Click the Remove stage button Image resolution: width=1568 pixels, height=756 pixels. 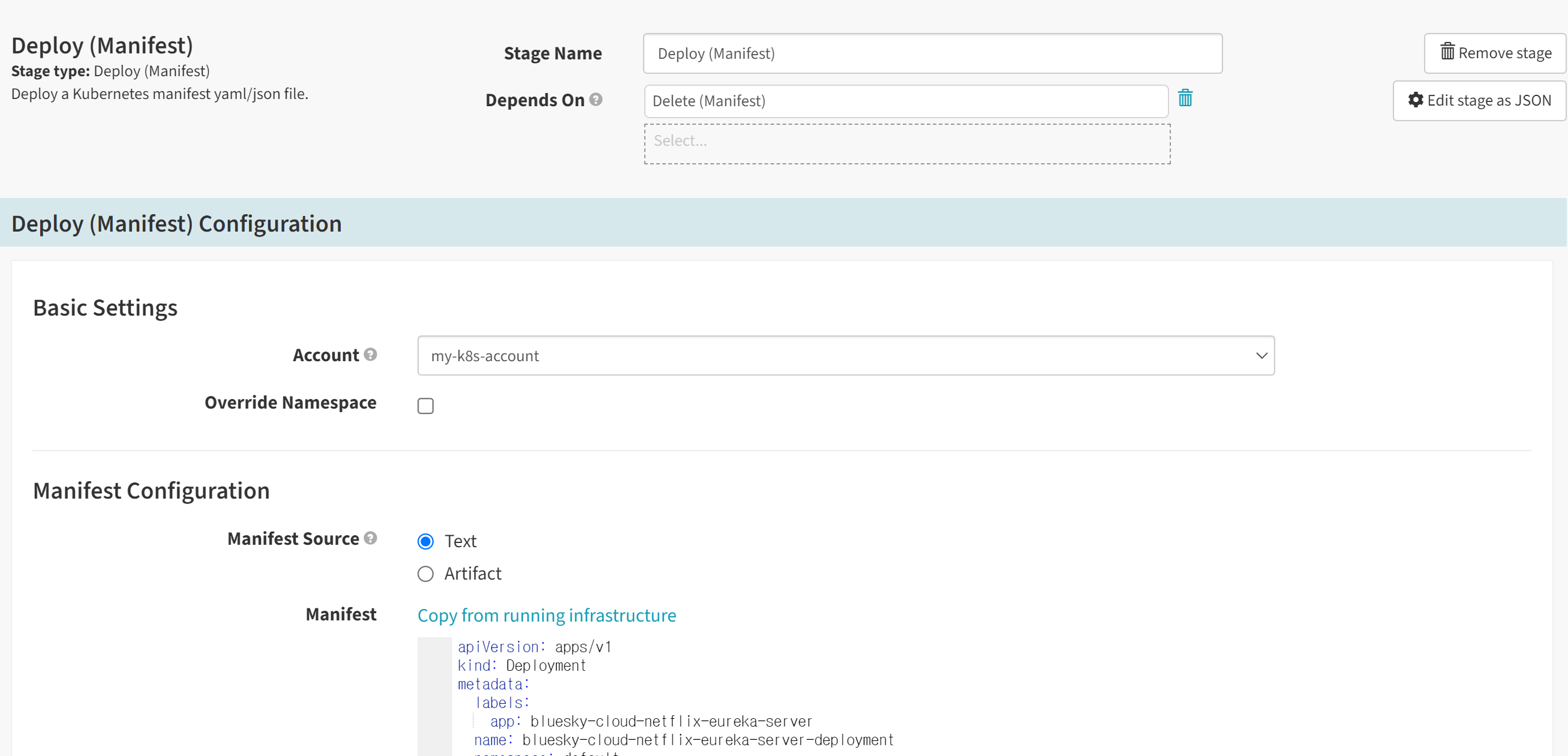[x=1495, y=53]
